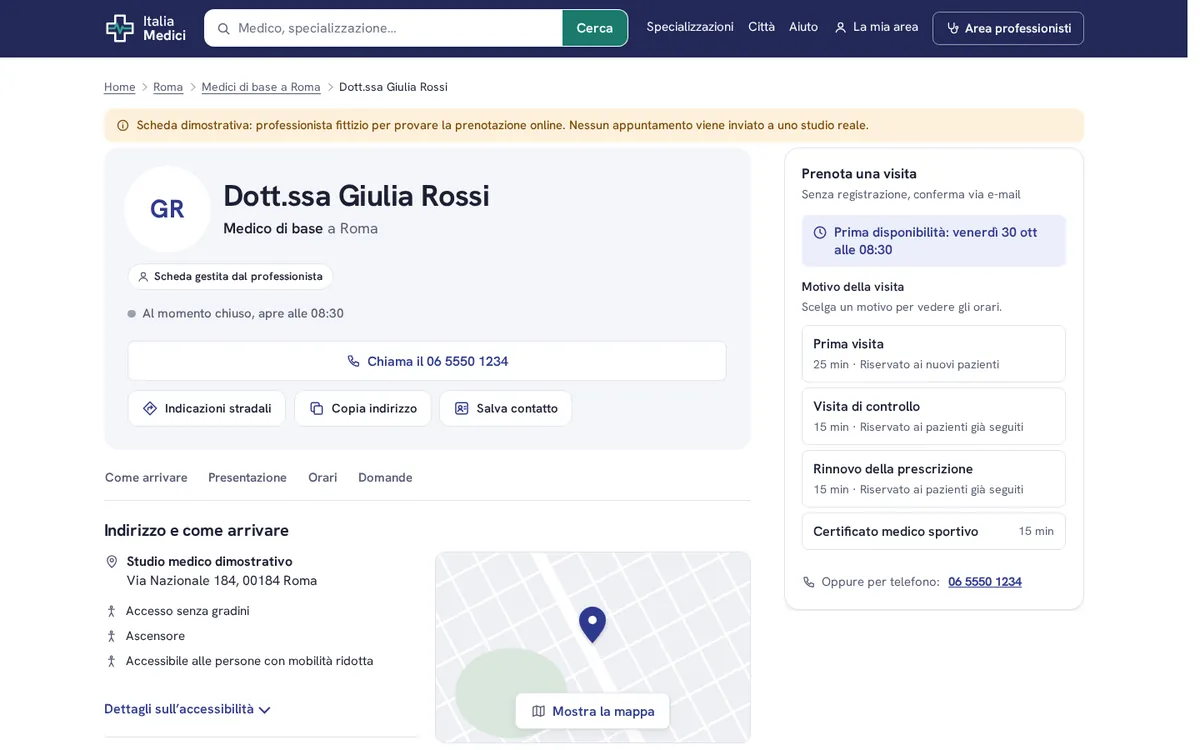
Task: Click the map preview thumbnail
Action: click(x=593, y=647)
